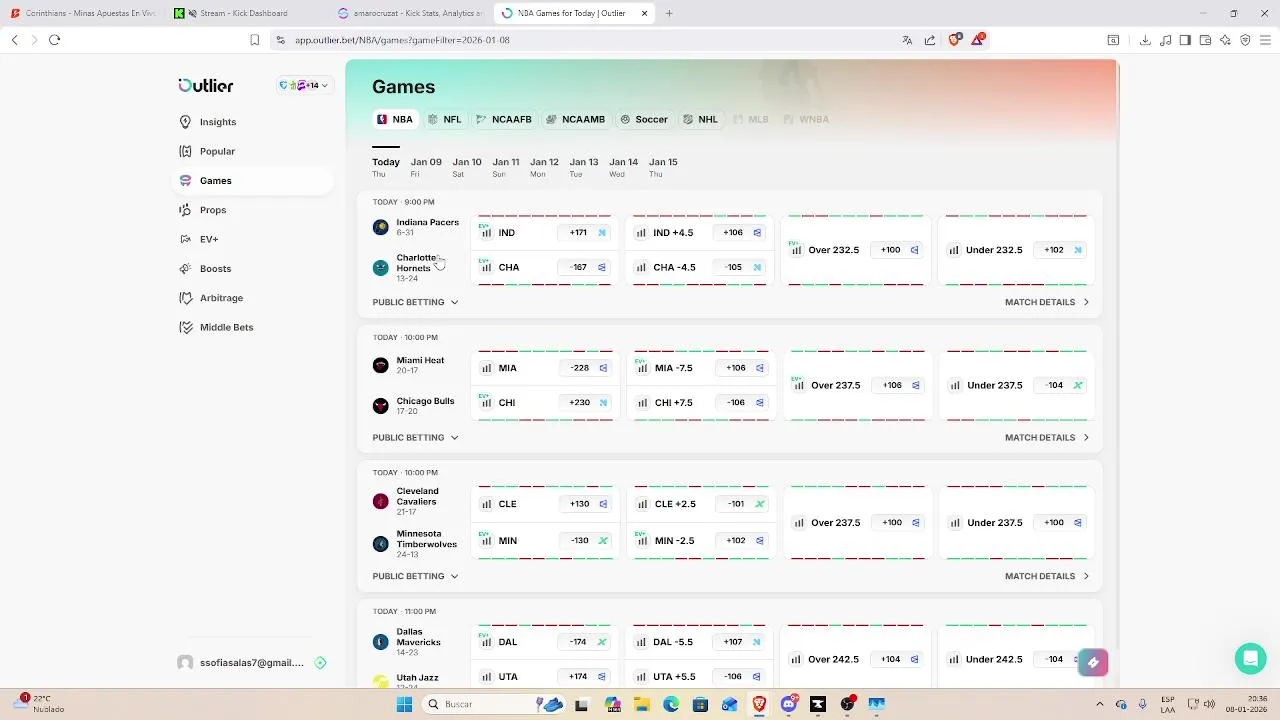Click the CHA -167 moneyline odds
This screenshot has width=1280, height=720.
[x=586, y=267]
